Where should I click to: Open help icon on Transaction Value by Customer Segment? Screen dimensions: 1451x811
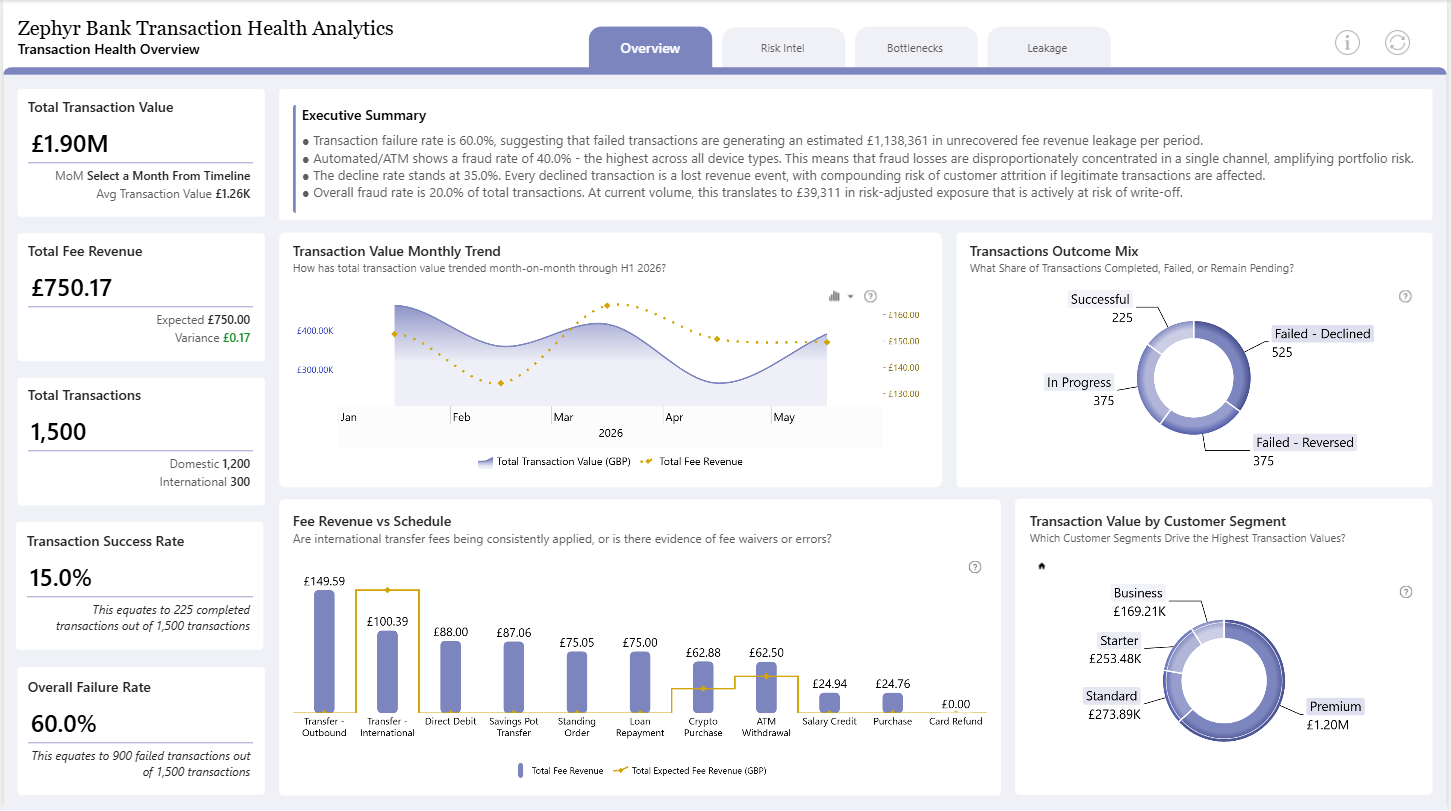click(x=1406, y=592)
